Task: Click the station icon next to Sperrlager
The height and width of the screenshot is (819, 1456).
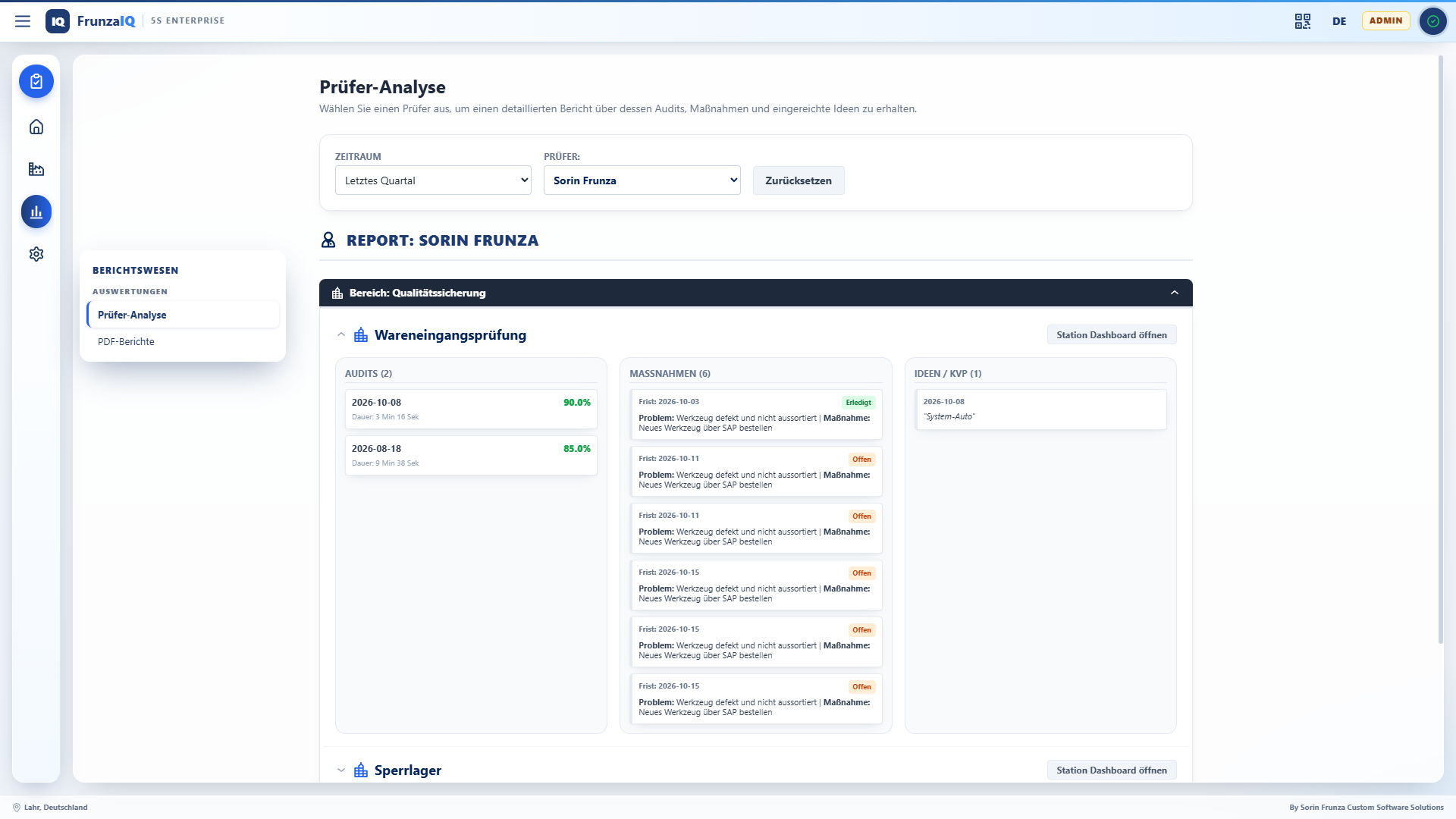Action: point(361,770)
